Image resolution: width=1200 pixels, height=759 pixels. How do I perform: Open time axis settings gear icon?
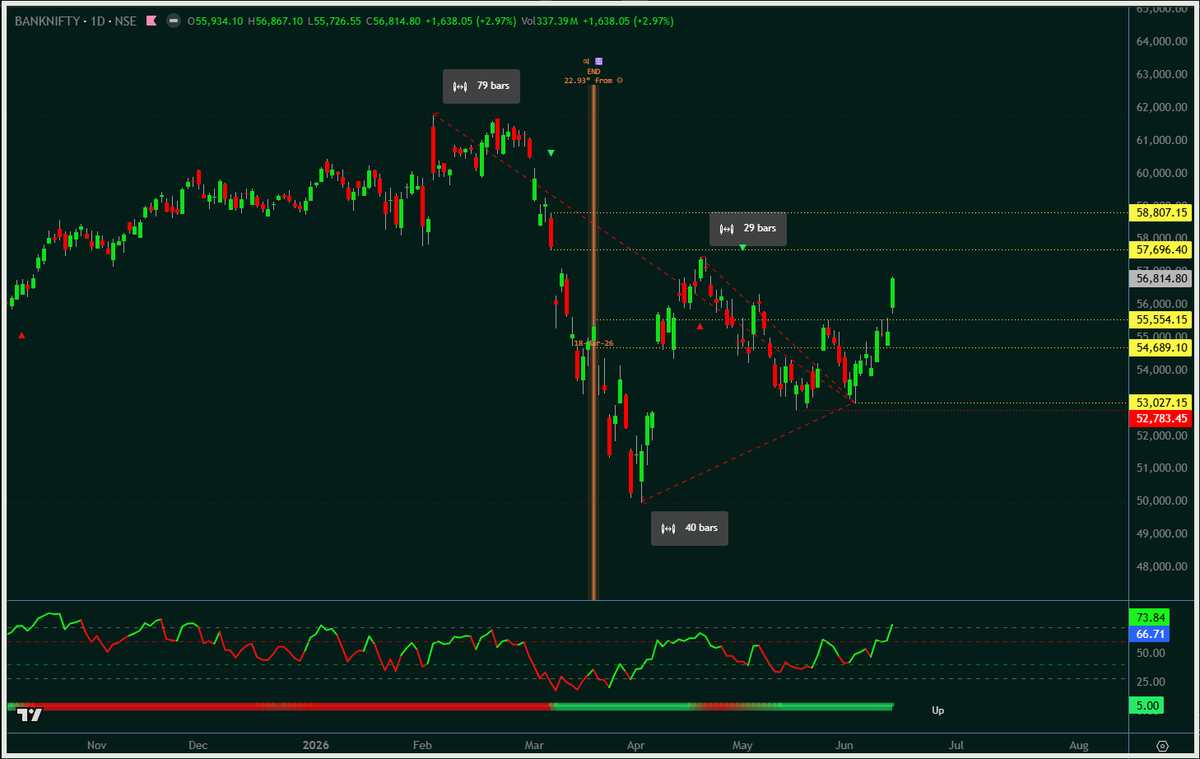click(1162, 746)
